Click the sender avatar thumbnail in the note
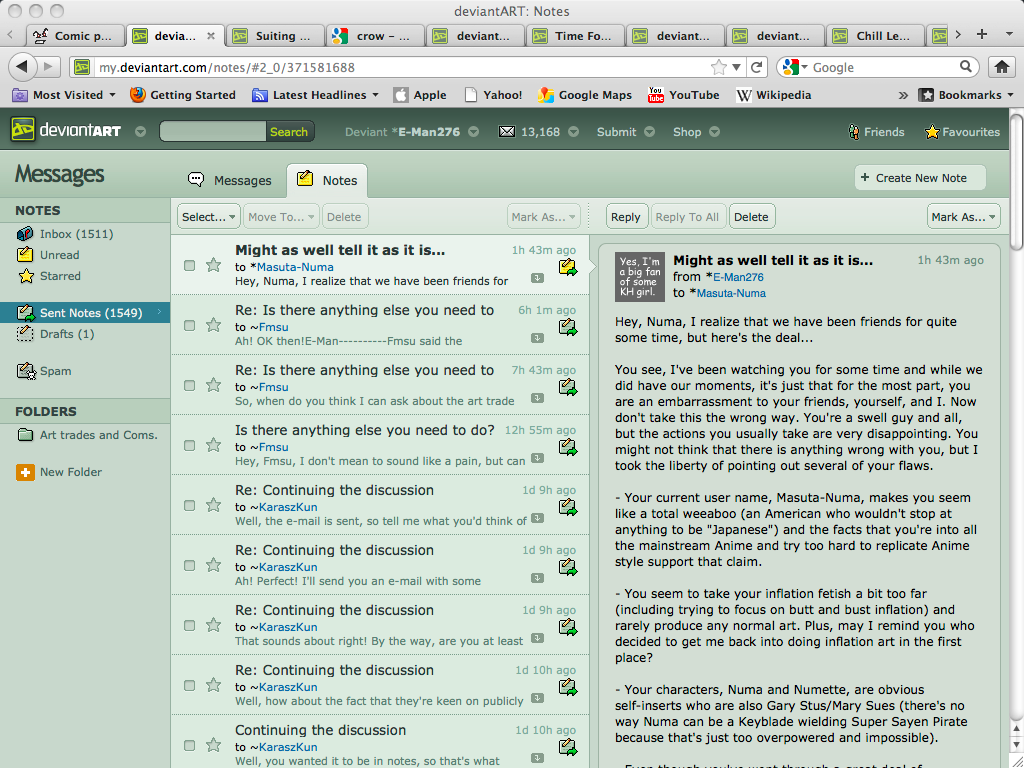Image resolution: width=1024 pixels, height=768 pixels. [x=638, y=276]
